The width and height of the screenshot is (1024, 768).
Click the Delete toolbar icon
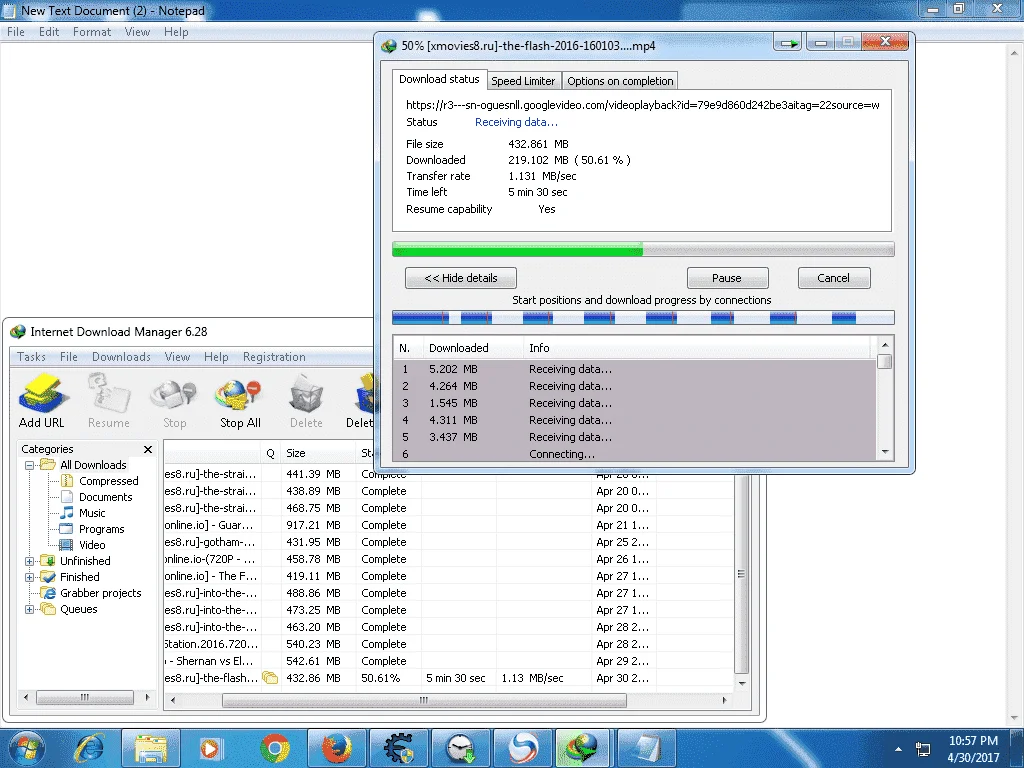306,400
